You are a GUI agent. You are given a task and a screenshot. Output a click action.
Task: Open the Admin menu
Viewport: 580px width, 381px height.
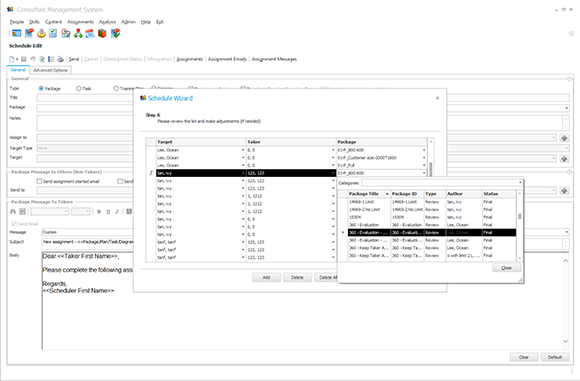(128, 22)
